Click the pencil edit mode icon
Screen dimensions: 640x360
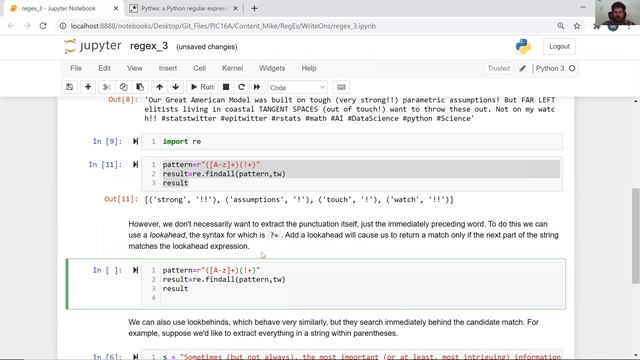point(522,68)
